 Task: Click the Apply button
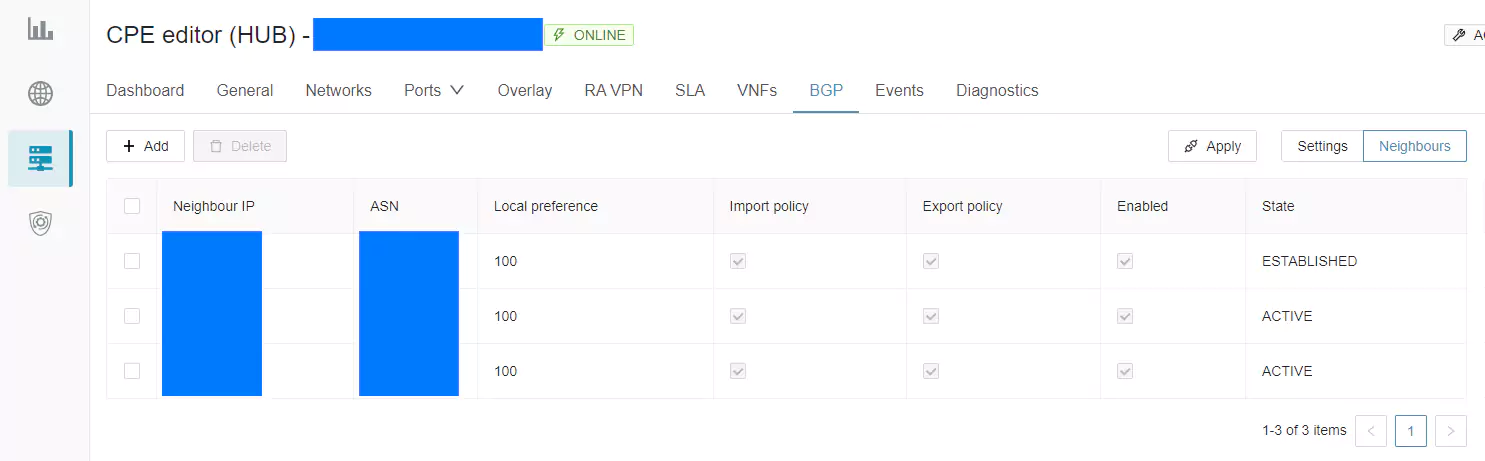pyautogui.click(x=1212, y=146)
